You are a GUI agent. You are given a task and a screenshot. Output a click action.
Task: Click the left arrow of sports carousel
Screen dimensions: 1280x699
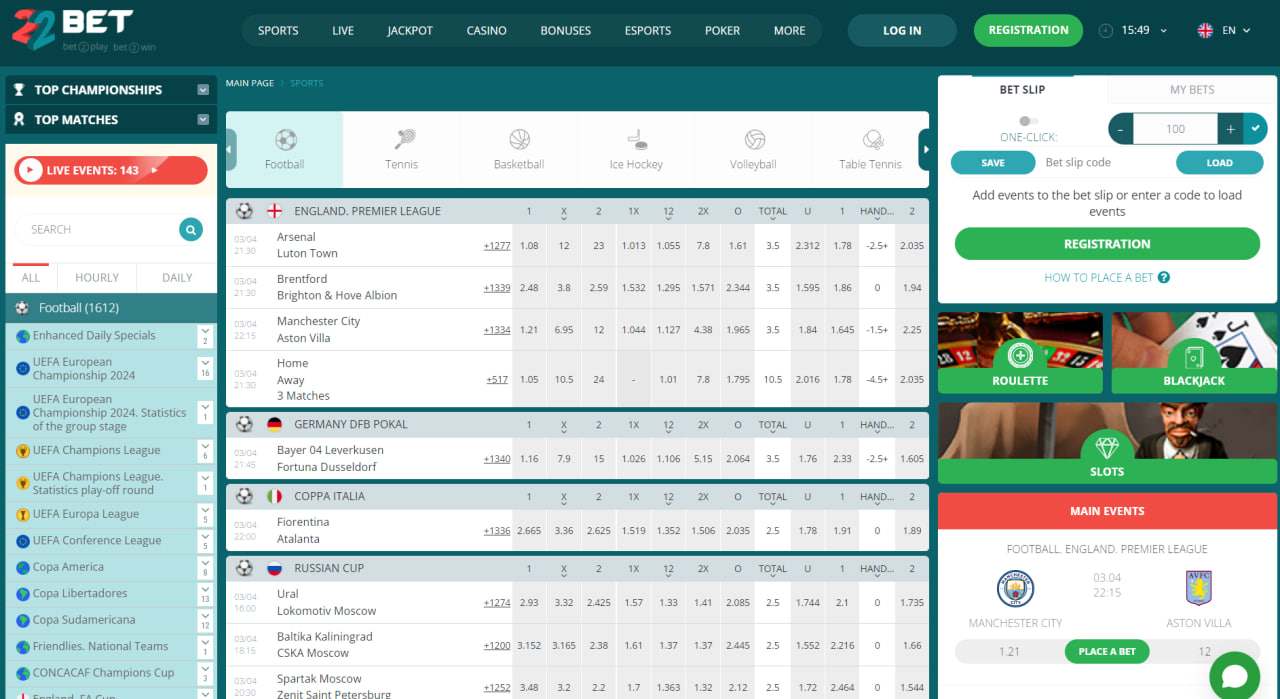pyautogui.click(x=231, y=150)
